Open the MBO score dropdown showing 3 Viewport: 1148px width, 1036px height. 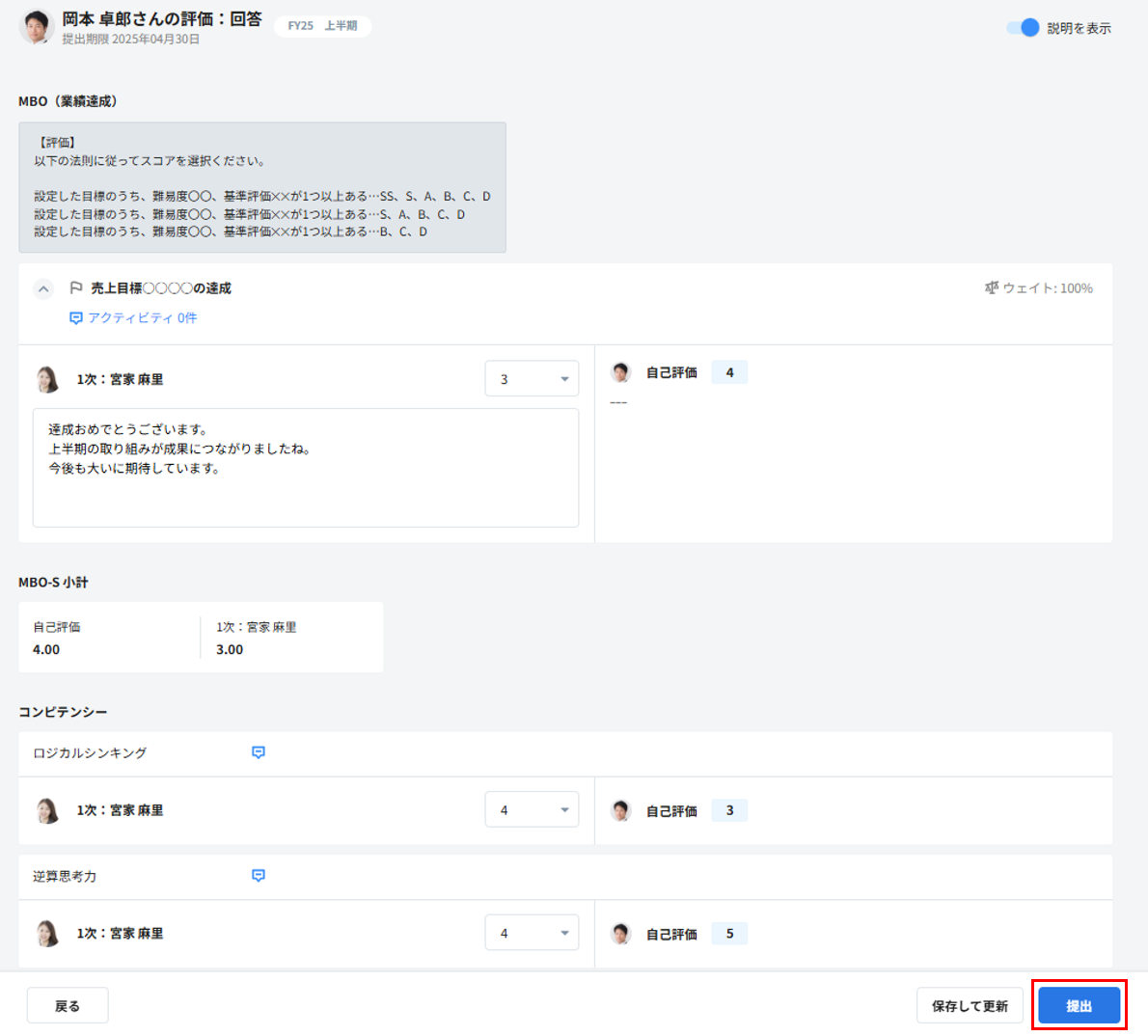tap(532, 379)
